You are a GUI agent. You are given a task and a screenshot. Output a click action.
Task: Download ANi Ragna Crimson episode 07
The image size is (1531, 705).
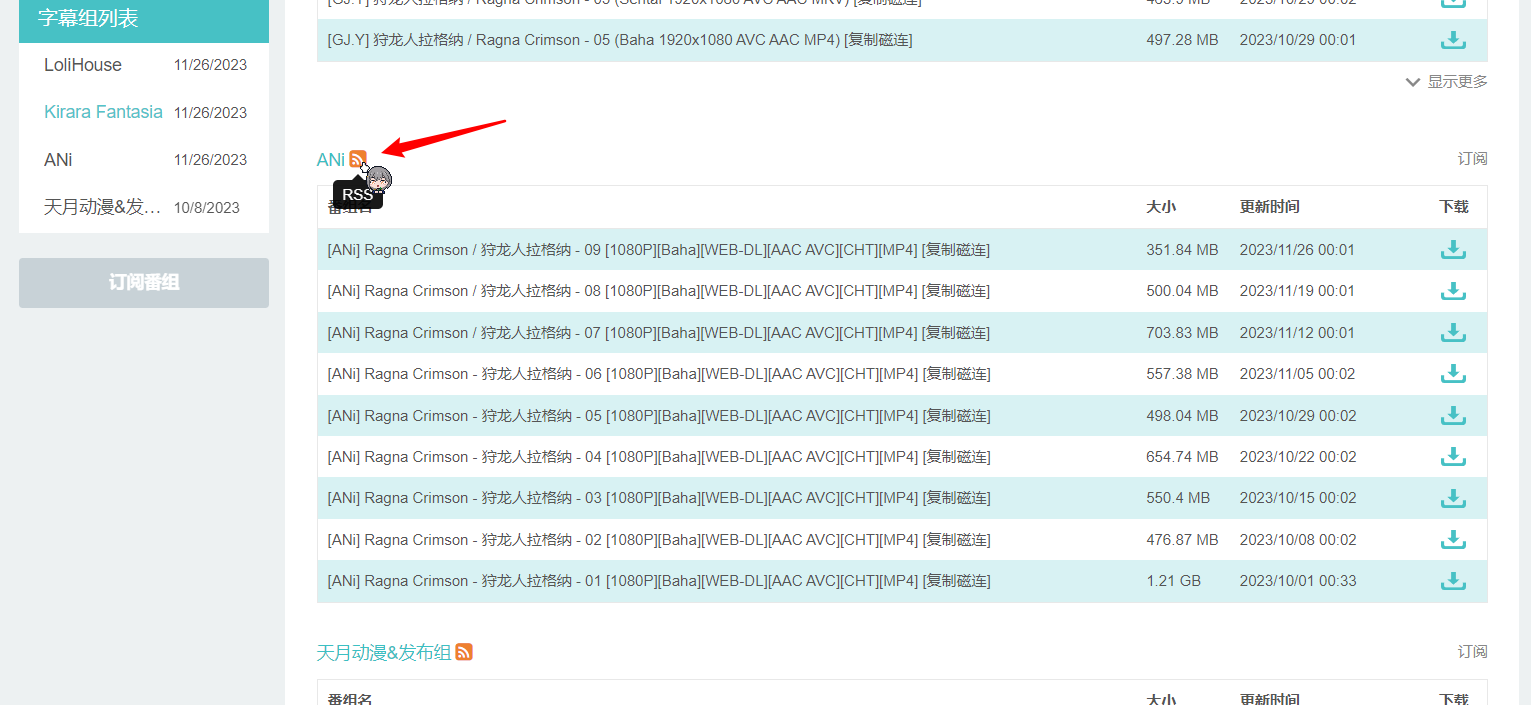[1453, 333]
